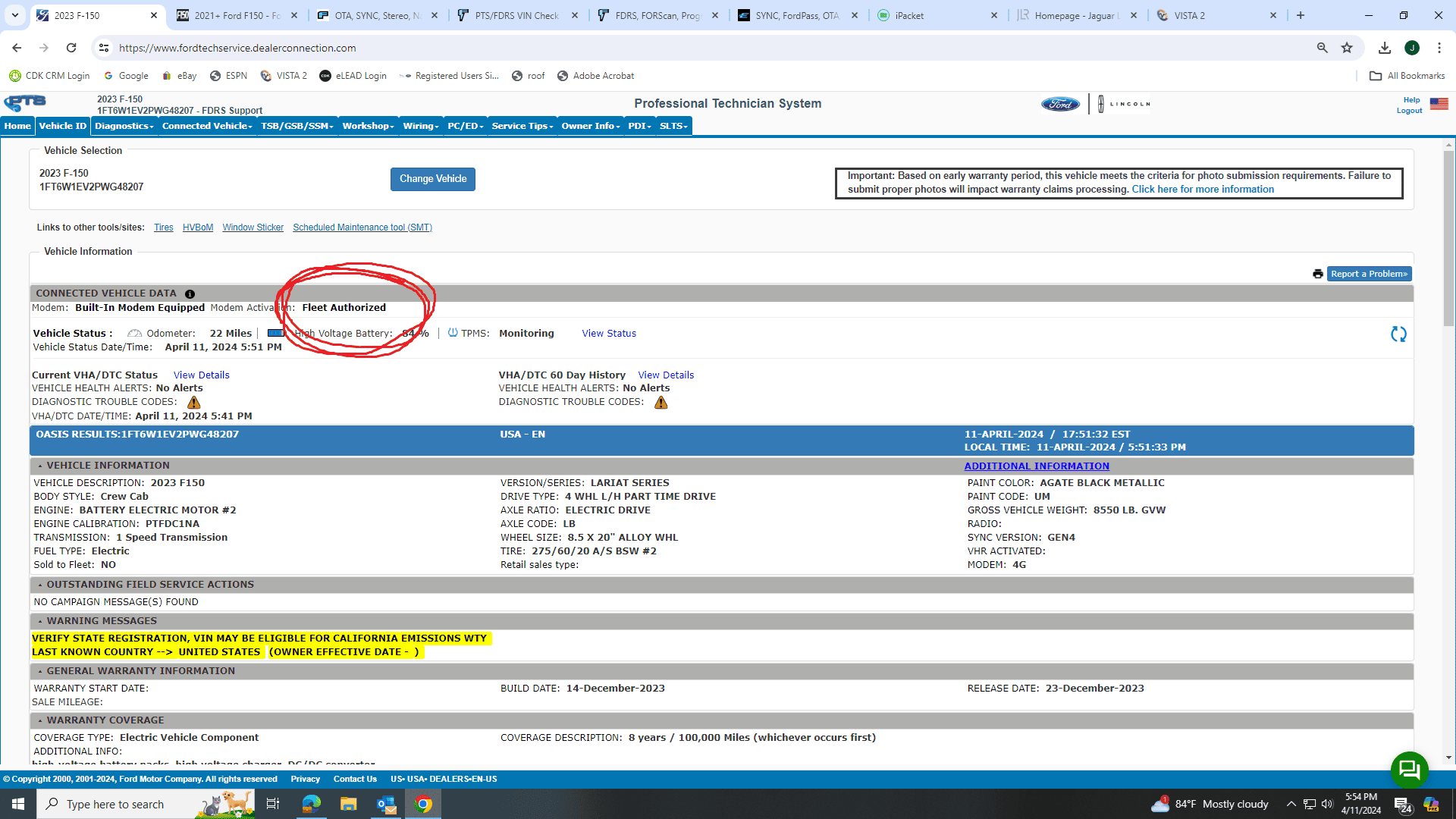Viewport: 1456px width, 819px height.
Task: Click the printer icon near Report a Problem
Action: (x=1318, y=275)
